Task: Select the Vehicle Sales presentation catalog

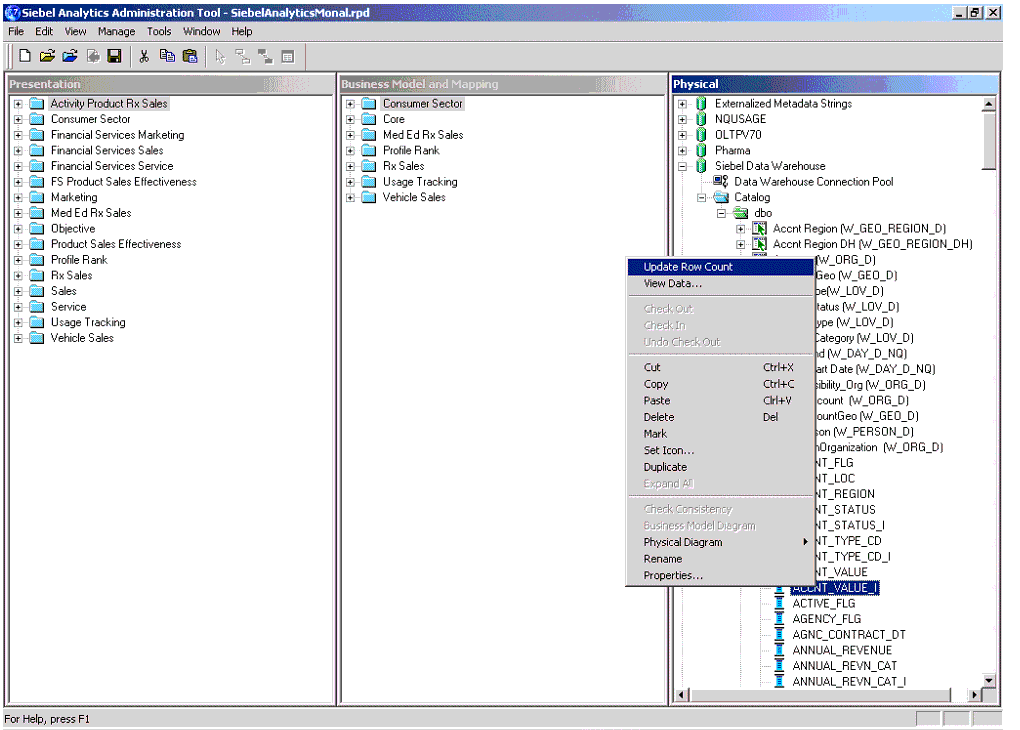Action: tap(82, 338)
